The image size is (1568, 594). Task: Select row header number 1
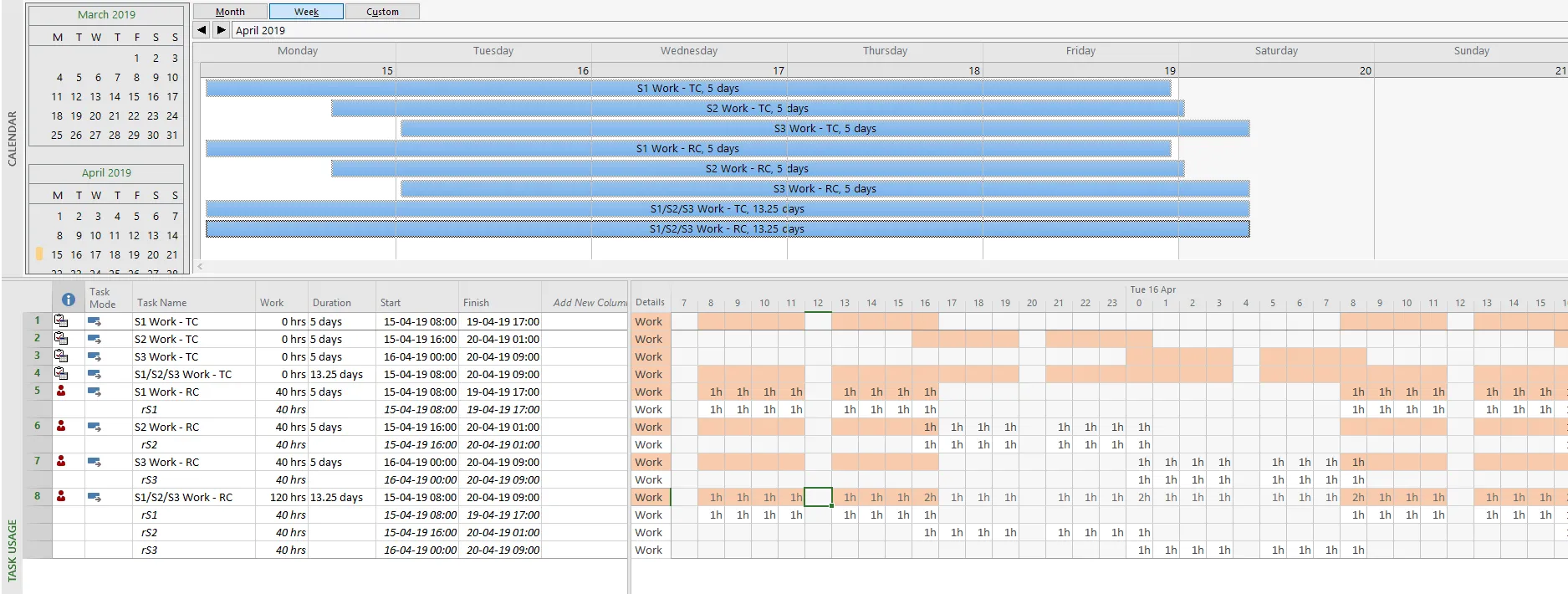[x=37, y=320]
